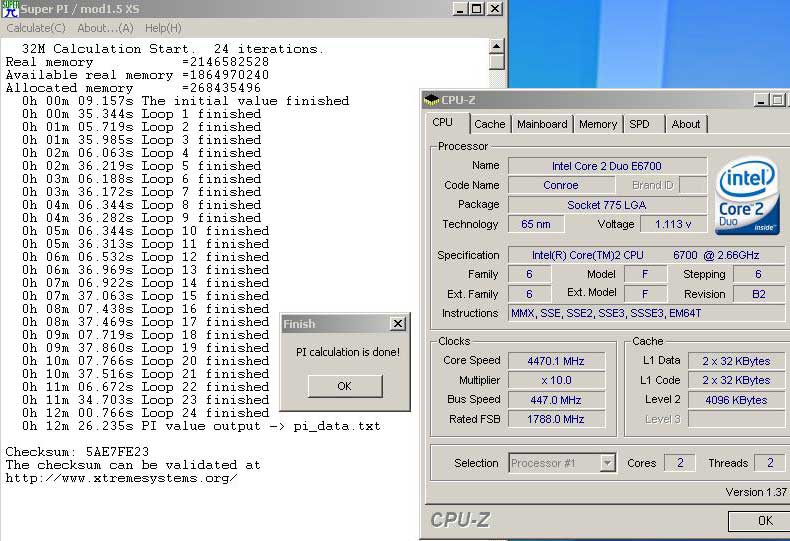Click the Cores count value
The height and width of the screenshot is (541, 790).
680,463
